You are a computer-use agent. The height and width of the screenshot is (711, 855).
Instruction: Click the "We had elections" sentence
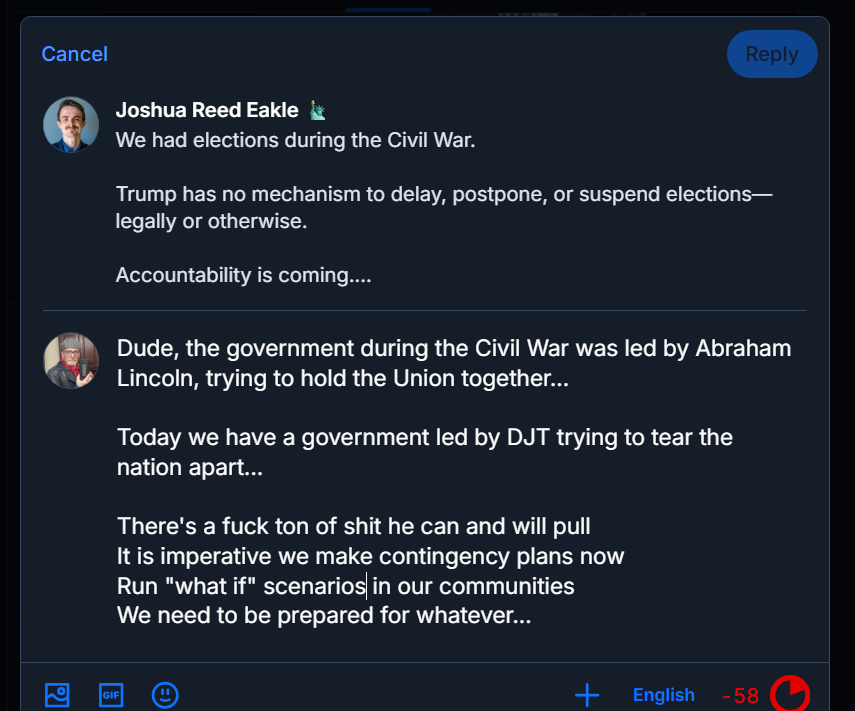point(295,140)
